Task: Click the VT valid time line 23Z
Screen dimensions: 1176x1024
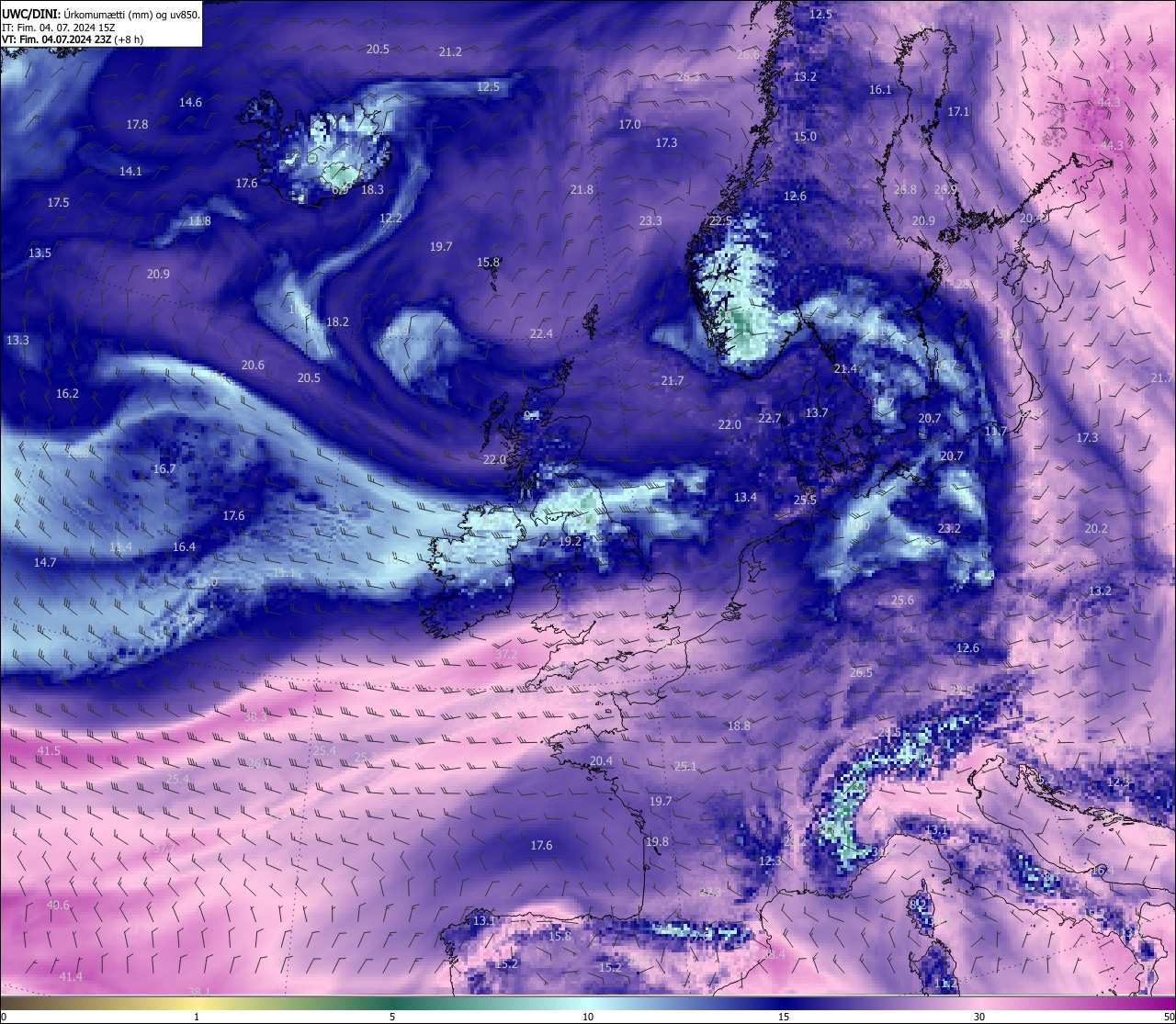Action: 73,39
